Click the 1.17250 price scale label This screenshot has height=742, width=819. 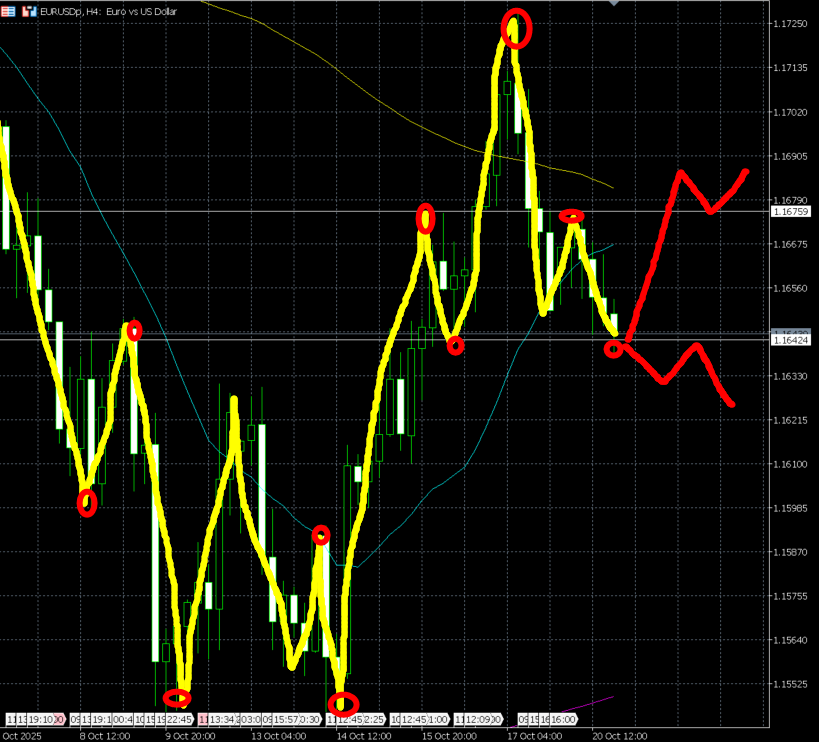click(x=791, y=23)
